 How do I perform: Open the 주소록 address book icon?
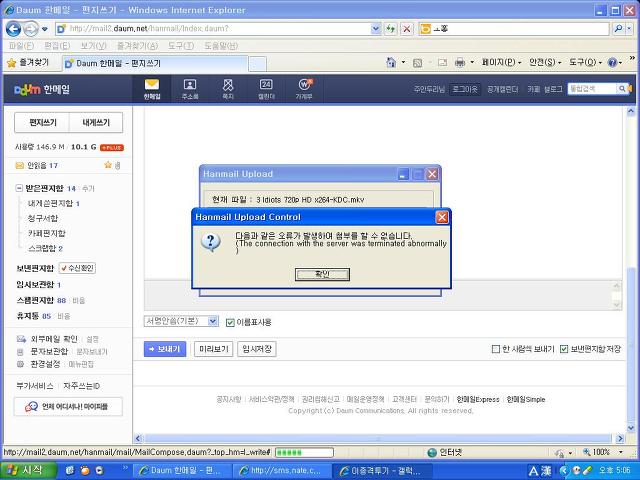click(x=190, y=89)
